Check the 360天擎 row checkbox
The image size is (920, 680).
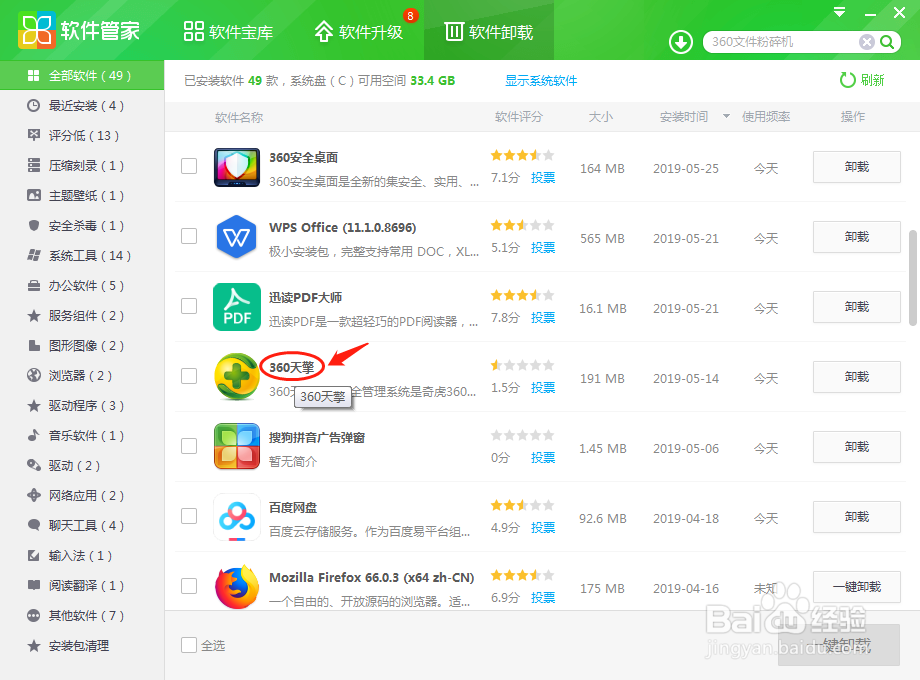coord(189,375)
